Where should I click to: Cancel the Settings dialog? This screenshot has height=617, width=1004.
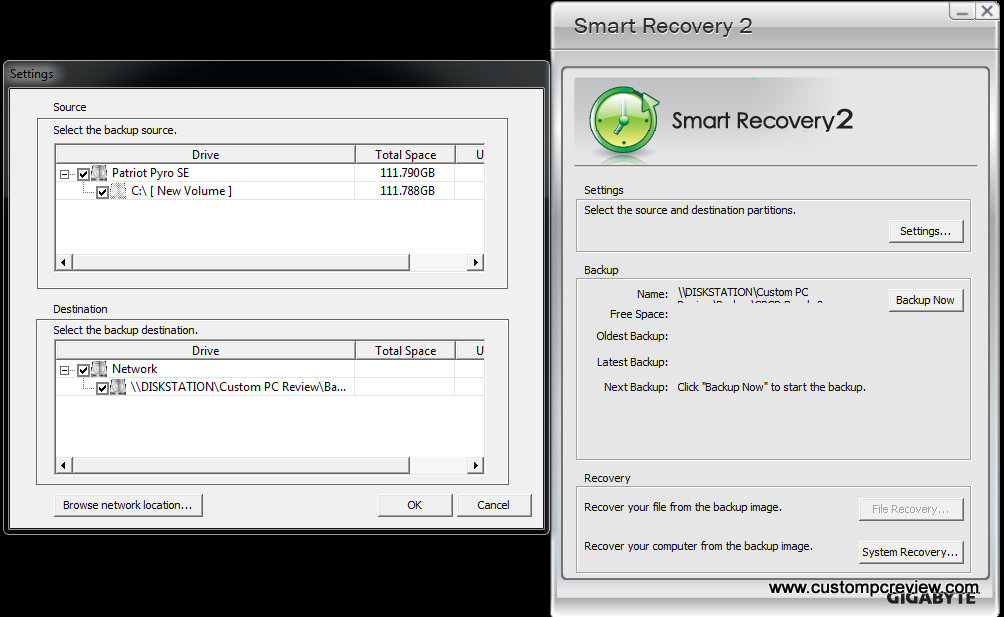click(494, 505)
